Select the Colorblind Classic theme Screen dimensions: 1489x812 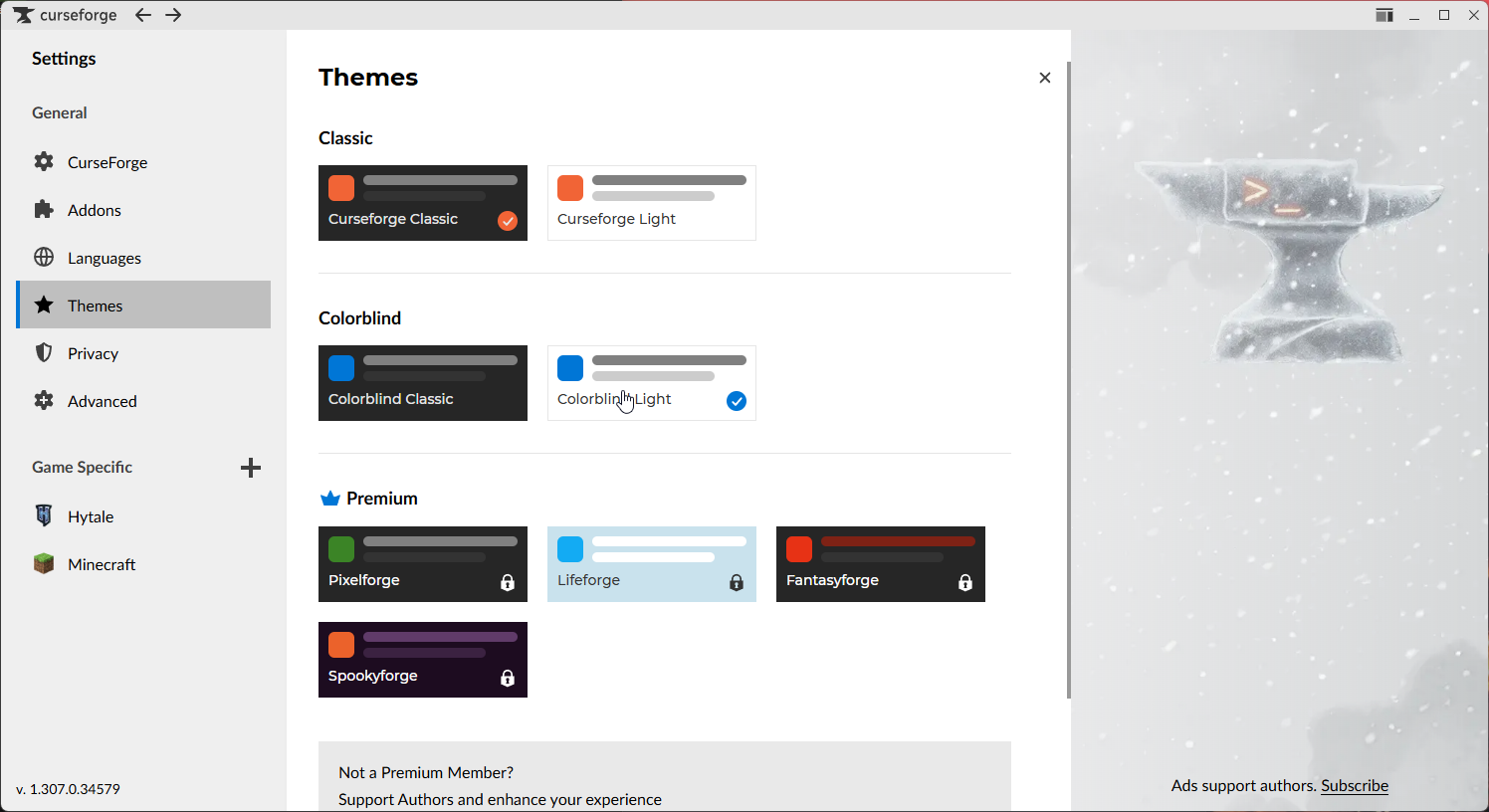click(423, 383)
